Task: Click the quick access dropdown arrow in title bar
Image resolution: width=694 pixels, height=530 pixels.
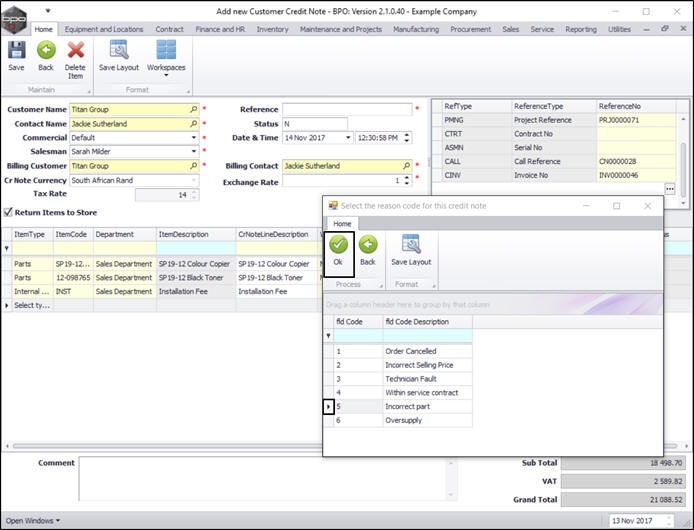Action: click(48, 11)
